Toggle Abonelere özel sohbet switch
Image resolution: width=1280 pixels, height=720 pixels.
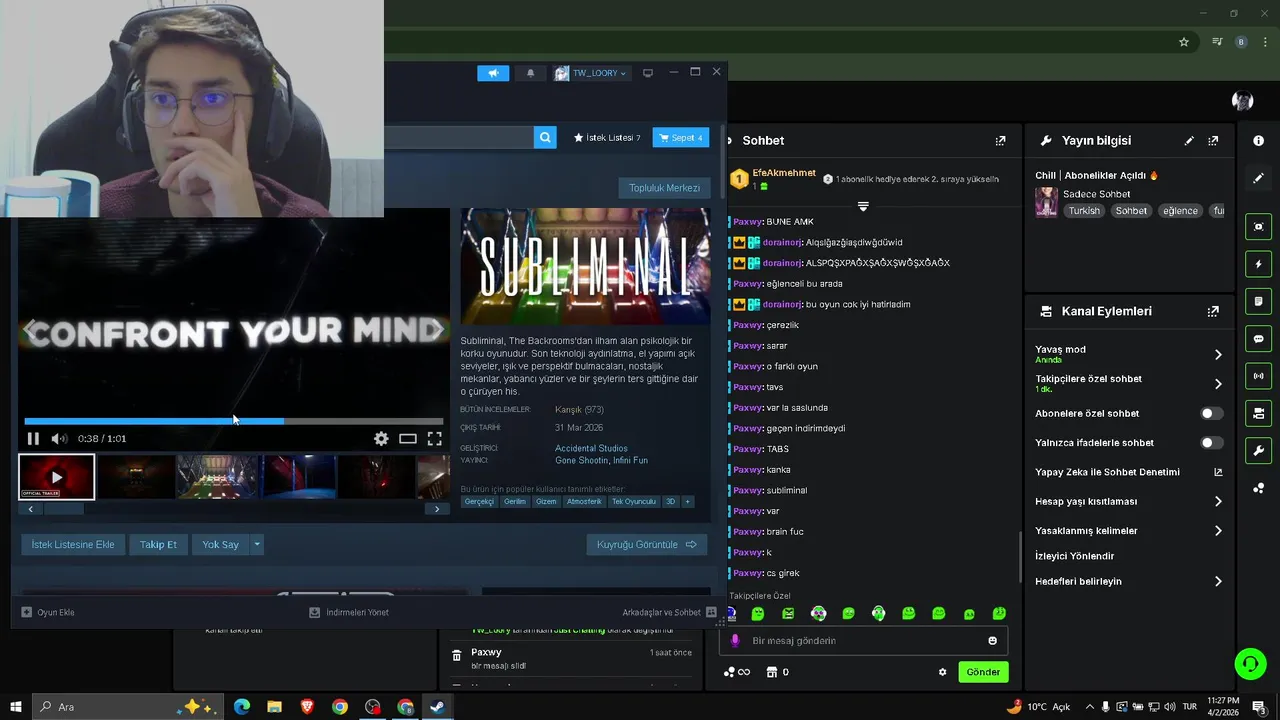[x=1211, y=413]
